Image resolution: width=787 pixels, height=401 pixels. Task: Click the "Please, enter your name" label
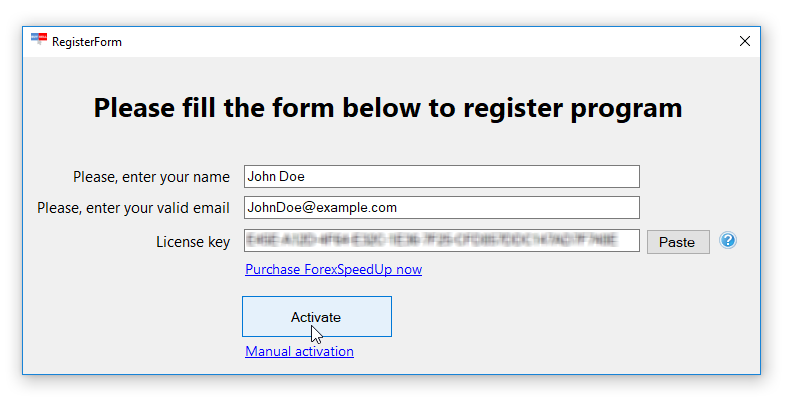(151, 177)
